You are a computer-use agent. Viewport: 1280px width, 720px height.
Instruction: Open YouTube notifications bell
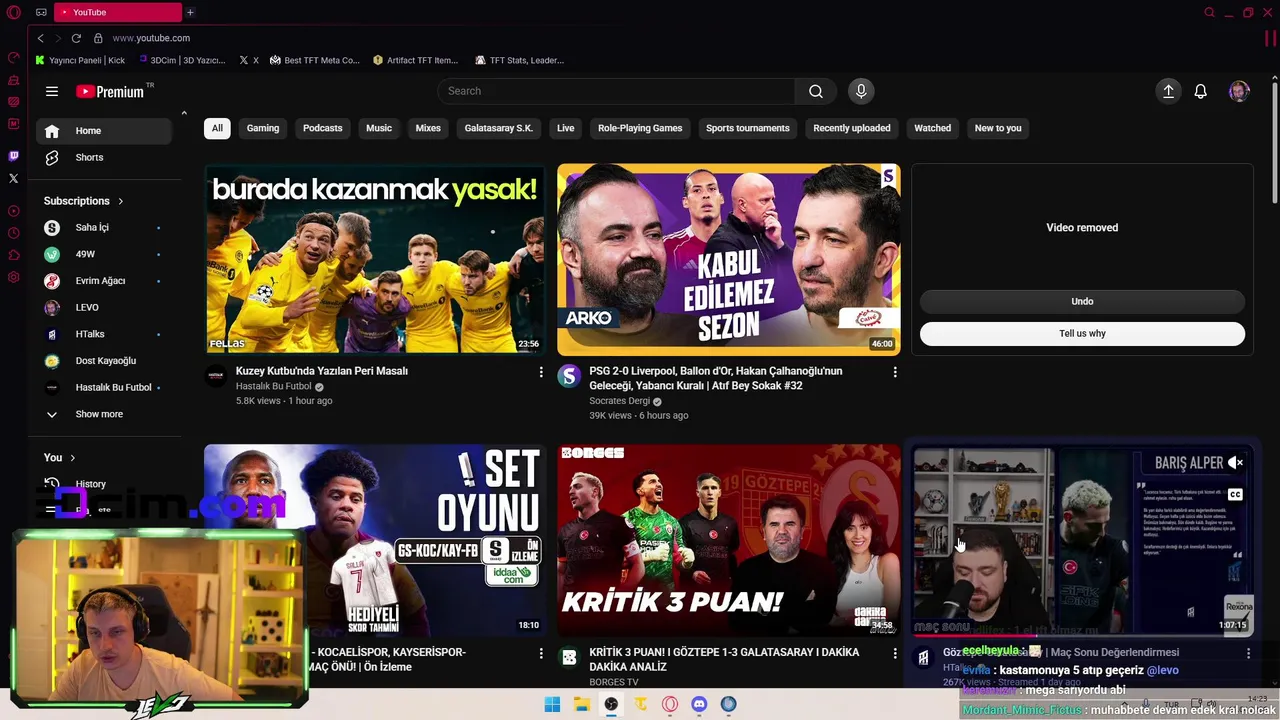coord(1201,91)
